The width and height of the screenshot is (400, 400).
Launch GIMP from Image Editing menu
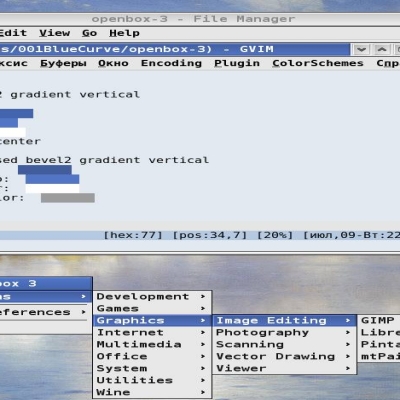tap(379, 320)
